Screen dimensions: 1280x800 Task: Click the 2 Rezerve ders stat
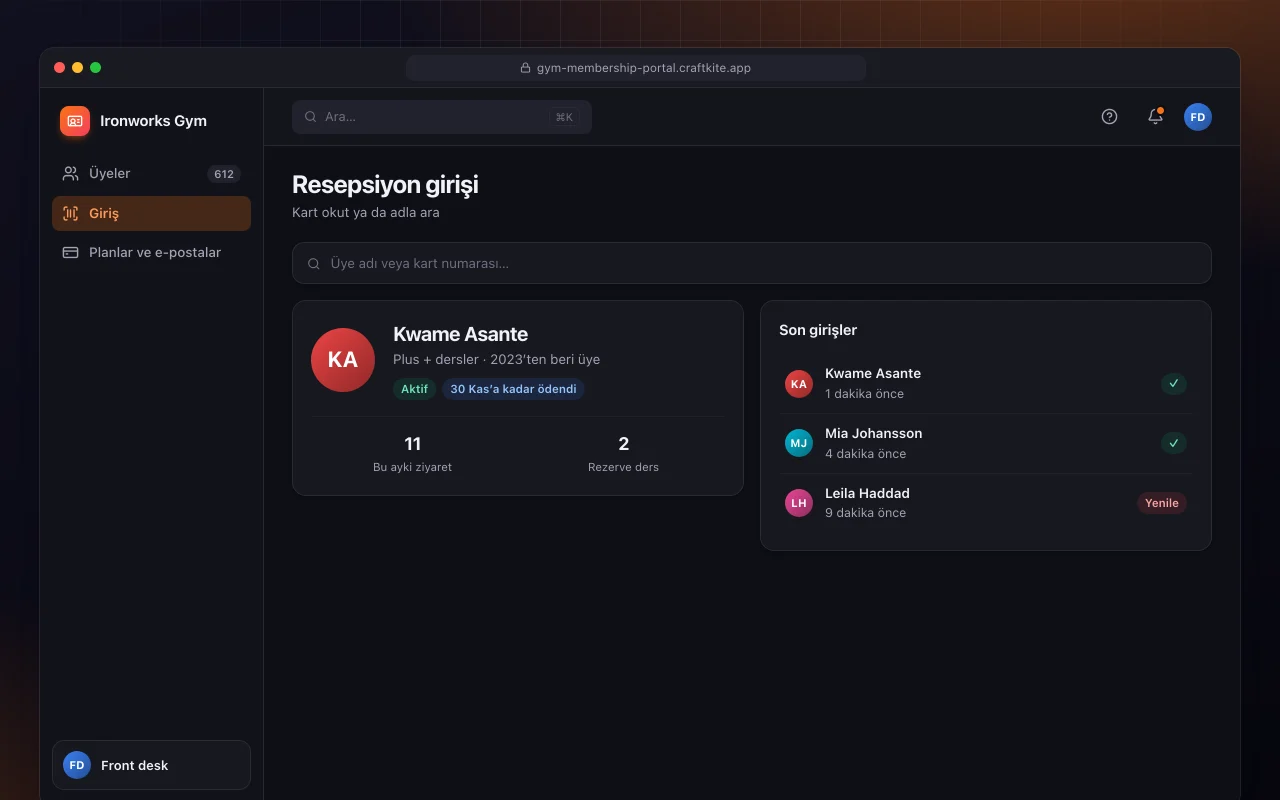coord(623,453)
